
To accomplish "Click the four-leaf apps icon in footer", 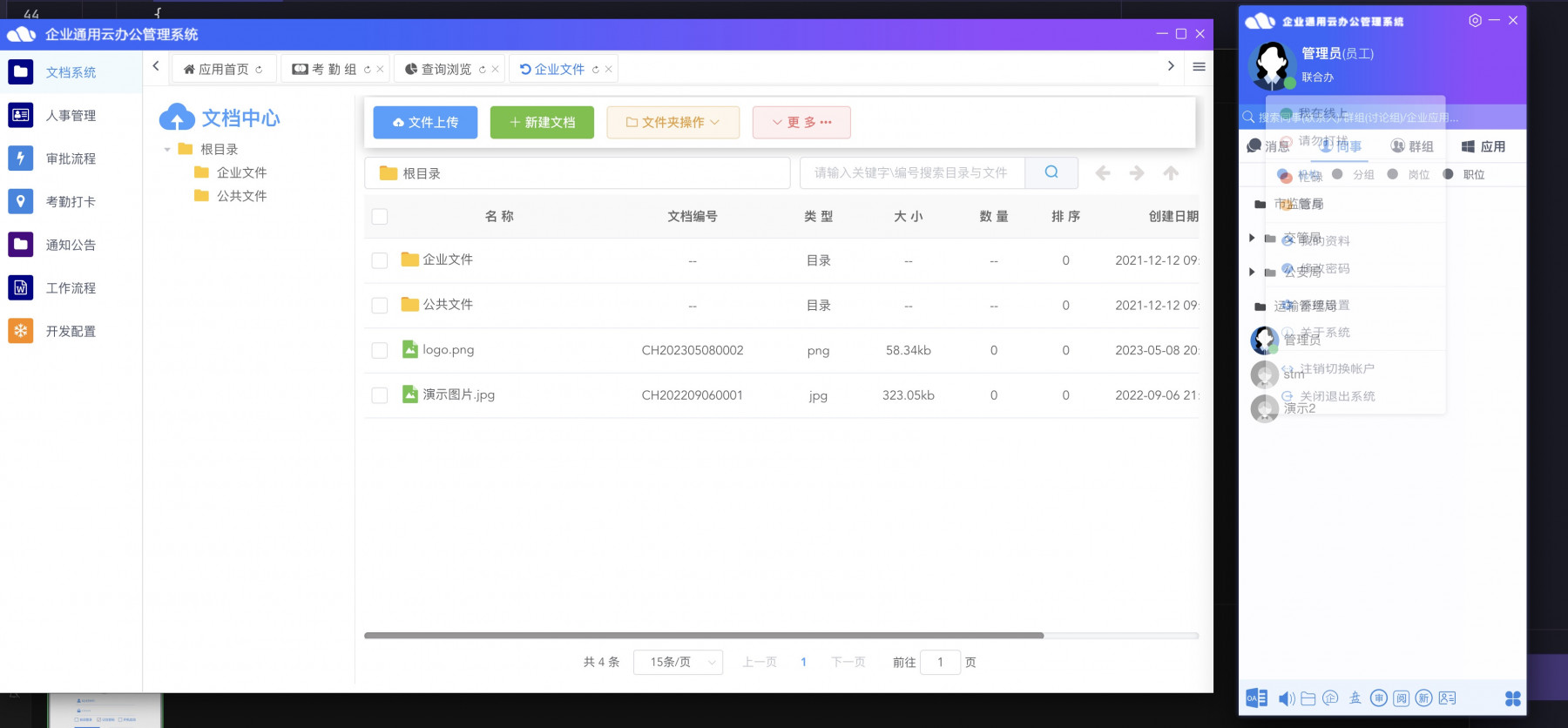I will (1513, 698).
